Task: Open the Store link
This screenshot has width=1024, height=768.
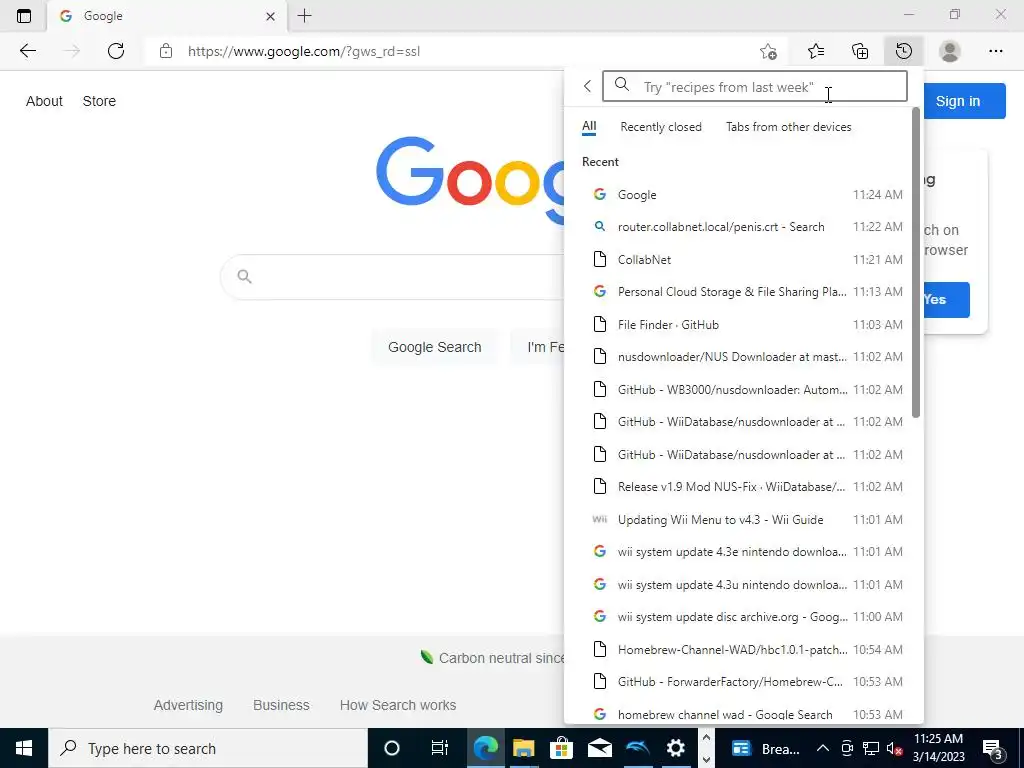Action: click(99, 101)
